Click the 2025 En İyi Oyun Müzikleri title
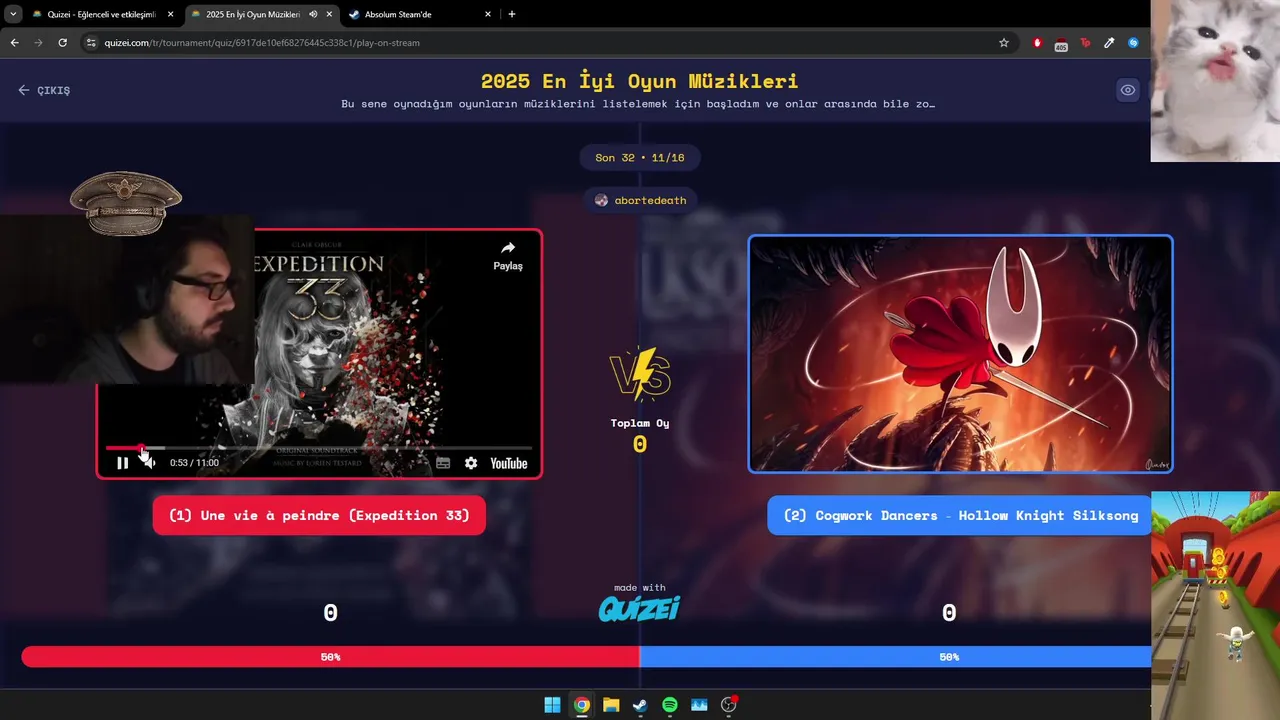1280x720 pixels. pyautogui.click(x=640, y=81)
